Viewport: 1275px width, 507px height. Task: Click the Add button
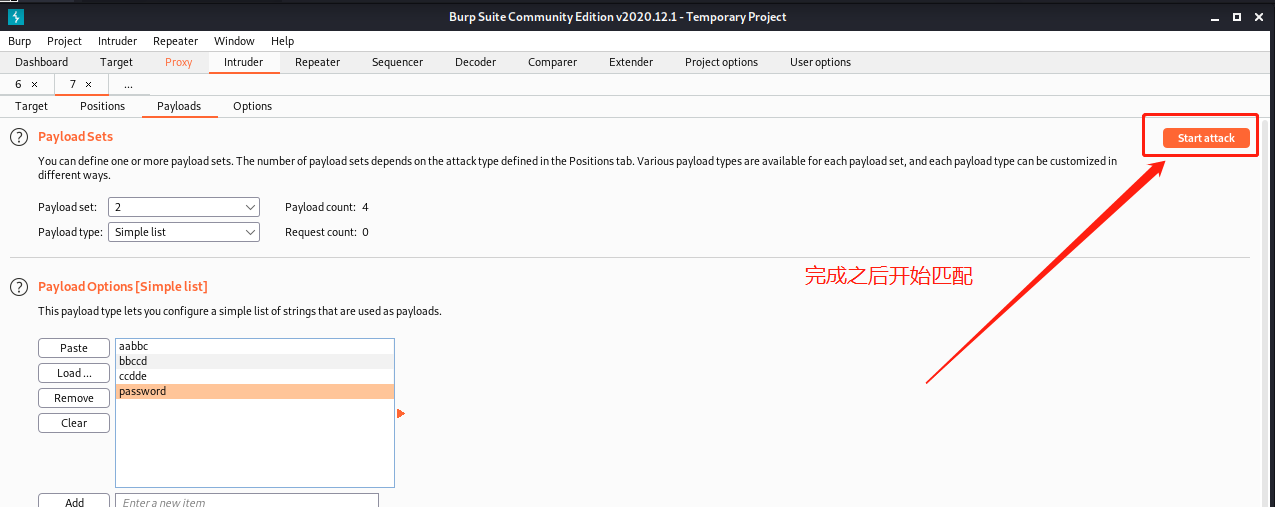[74, 502]
